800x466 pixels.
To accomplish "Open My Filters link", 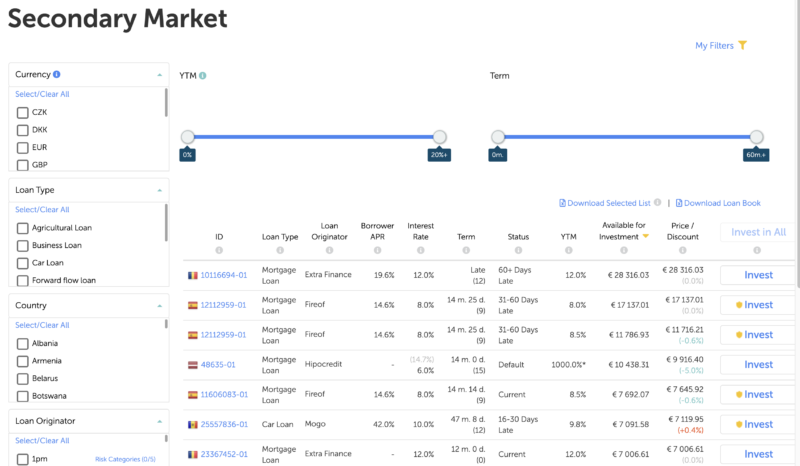I will (714, 45).
